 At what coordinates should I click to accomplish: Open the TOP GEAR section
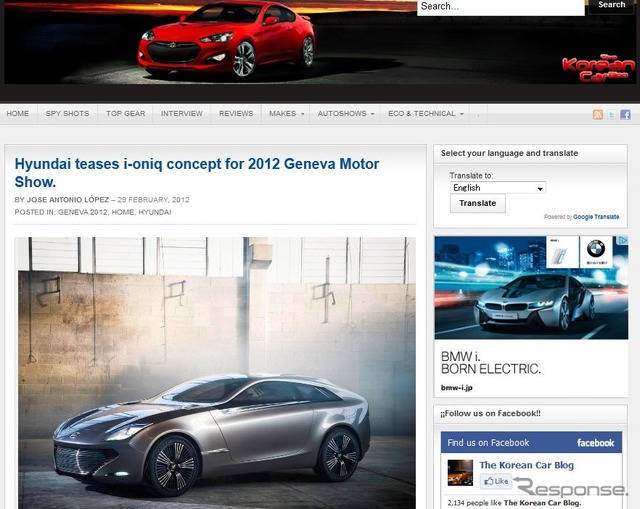click(x=125, y=114)
